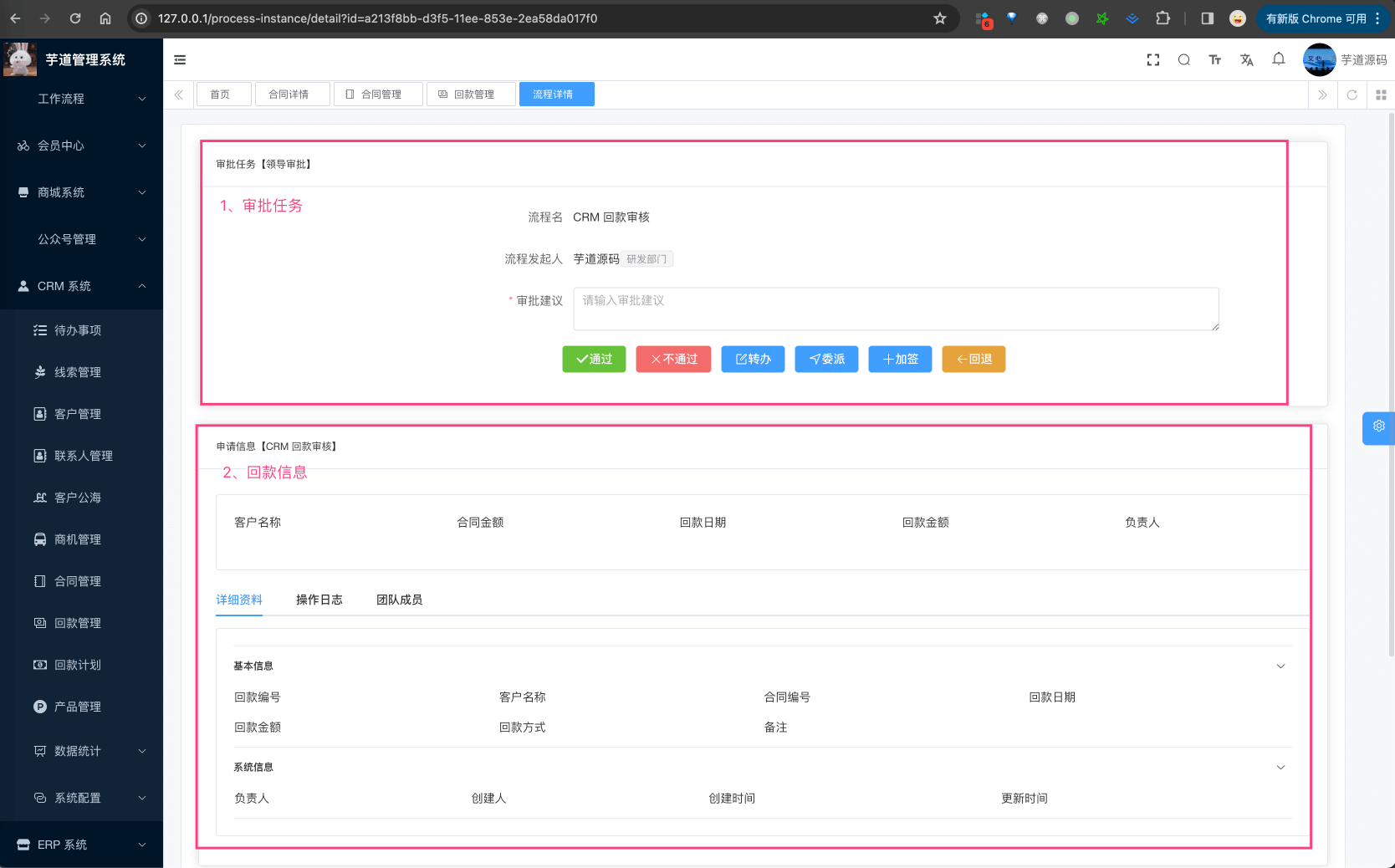1395x868 pixels.
Task: Approve with the green 通过 button
Action: (x=594, y=360)
